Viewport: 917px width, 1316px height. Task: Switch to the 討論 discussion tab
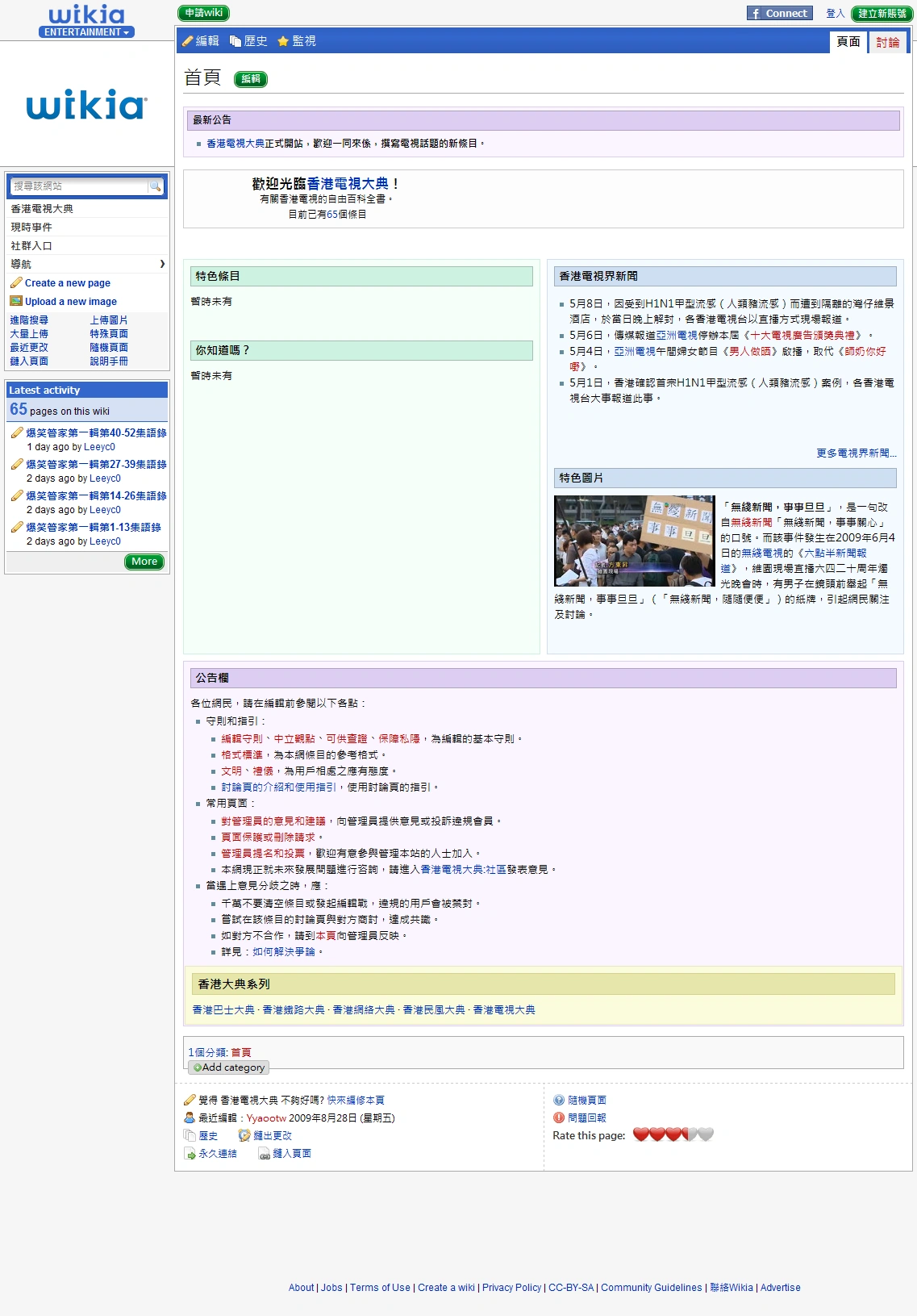[888, 43]
